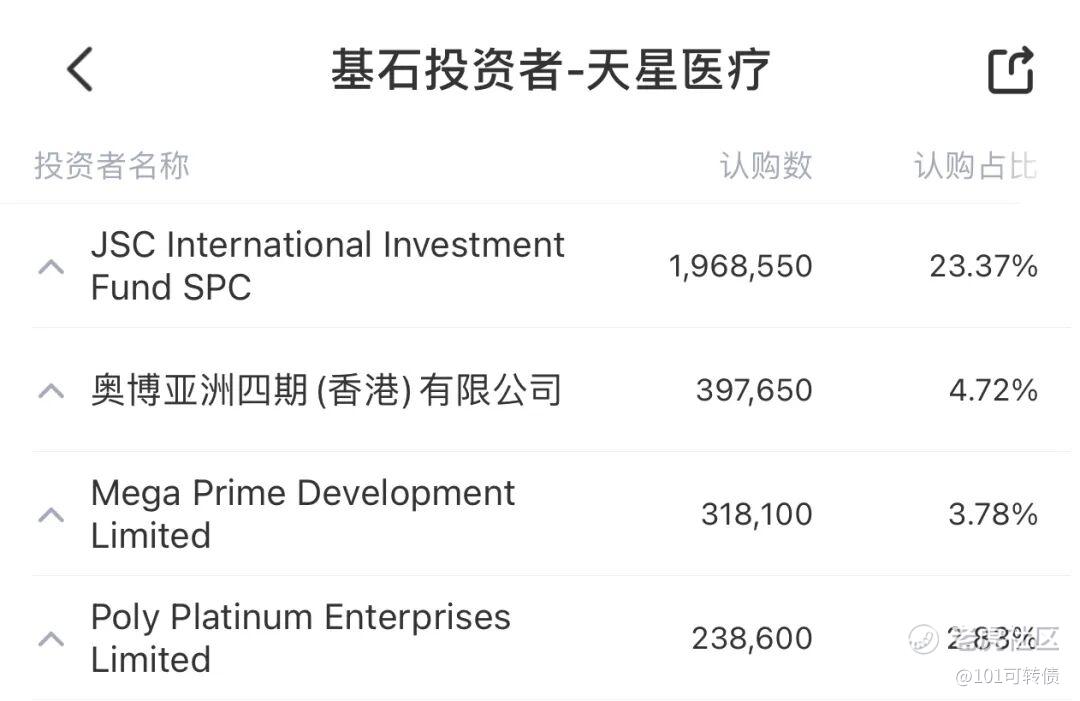Tap the back arrow icon
Viewport: 1080px width, 701px height.
(x=80, y=70)
